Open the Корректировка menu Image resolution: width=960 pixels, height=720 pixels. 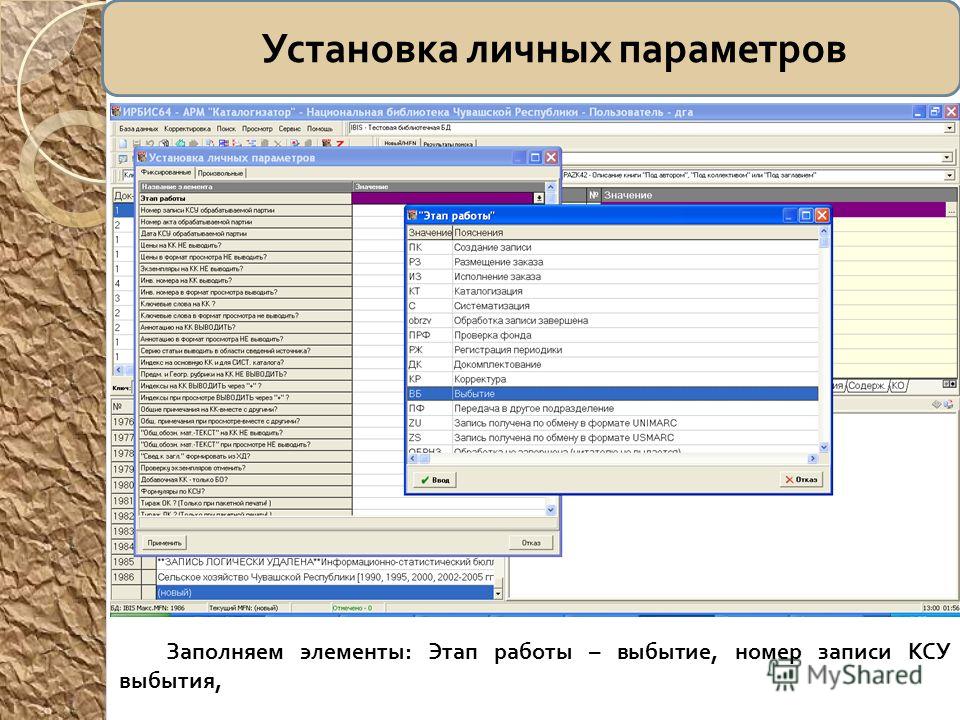click(187, 129)
